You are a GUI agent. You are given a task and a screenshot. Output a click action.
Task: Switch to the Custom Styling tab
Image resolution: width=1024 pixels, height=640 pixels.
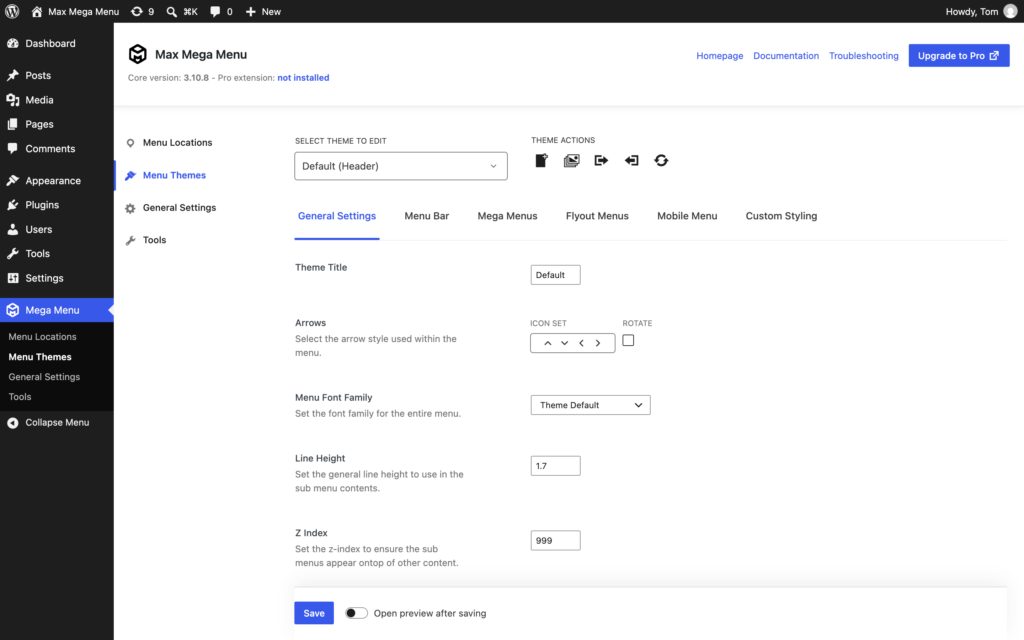coord(781,216)
